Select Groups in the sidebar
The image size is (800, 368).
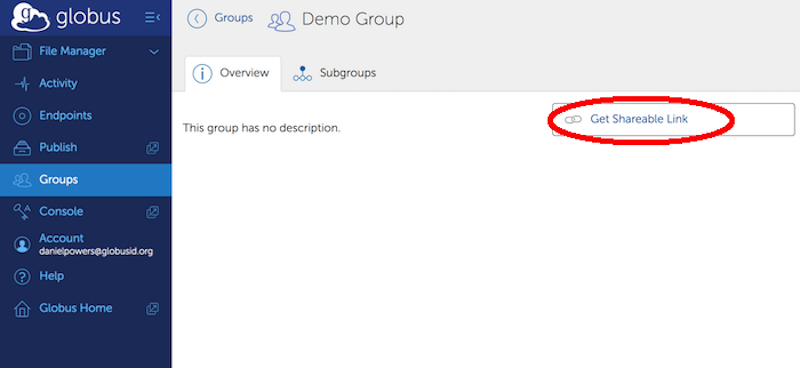coord(86,180)
